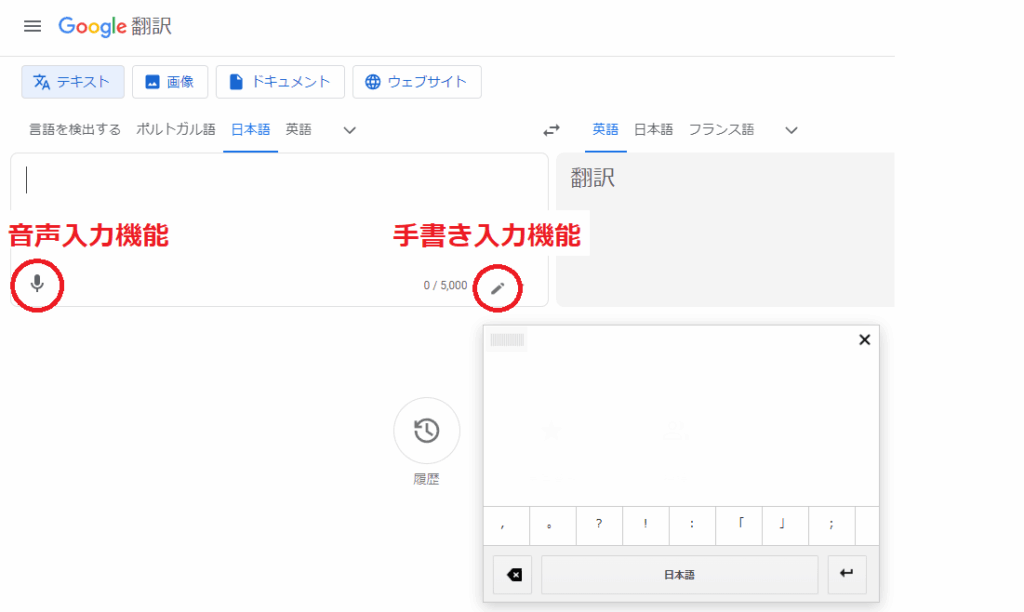Click the 0 / 5,000 character counter
Viewport: 1024px width, 612px height.
point(445,285)
